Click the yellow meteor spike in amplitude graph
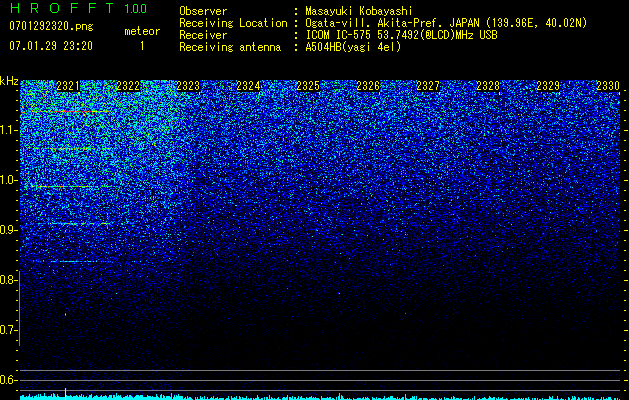 (65, 394)
